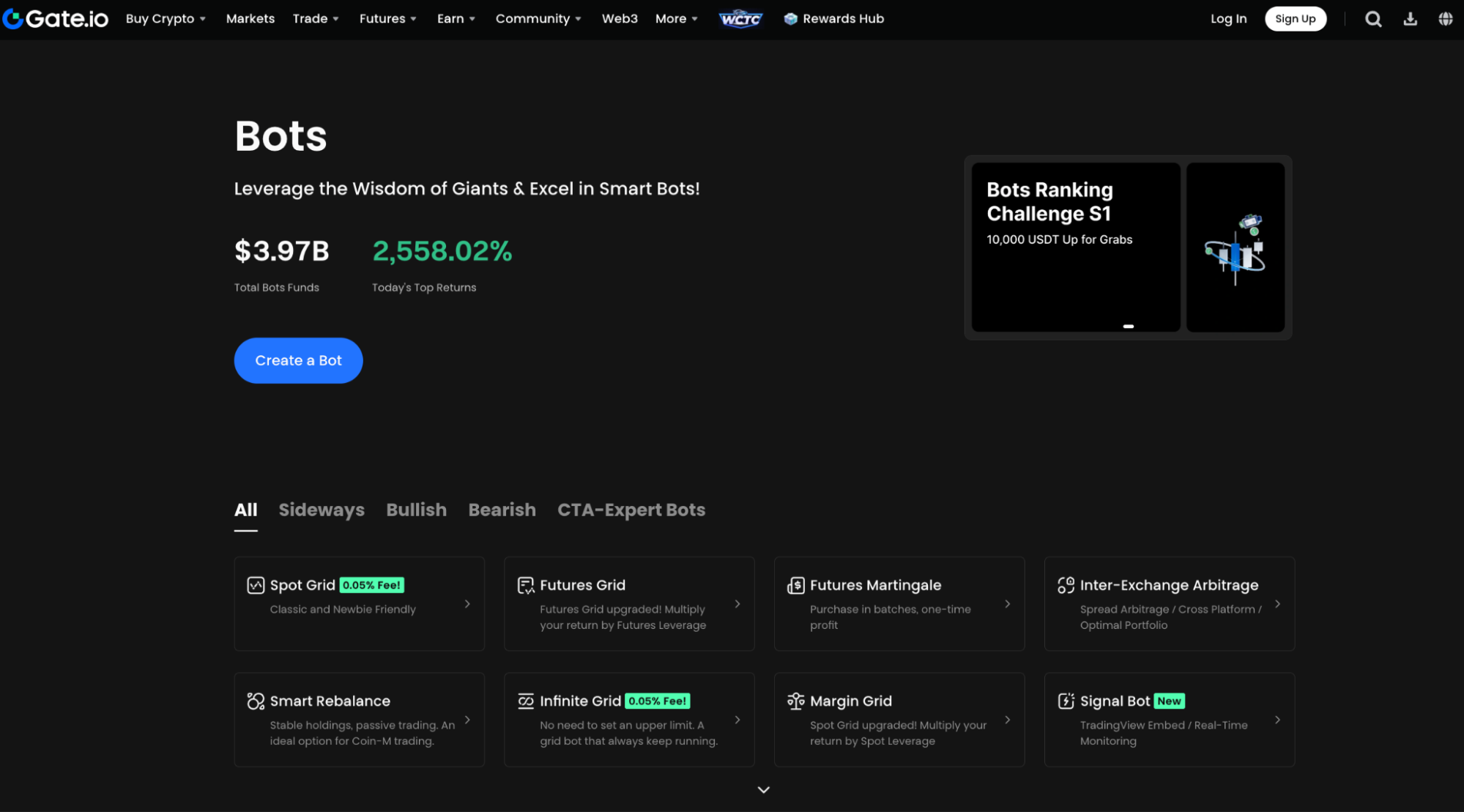Click the carousel position indicator on the banner
This screenshot has height=812, width=1464.
pos(1129,325)
